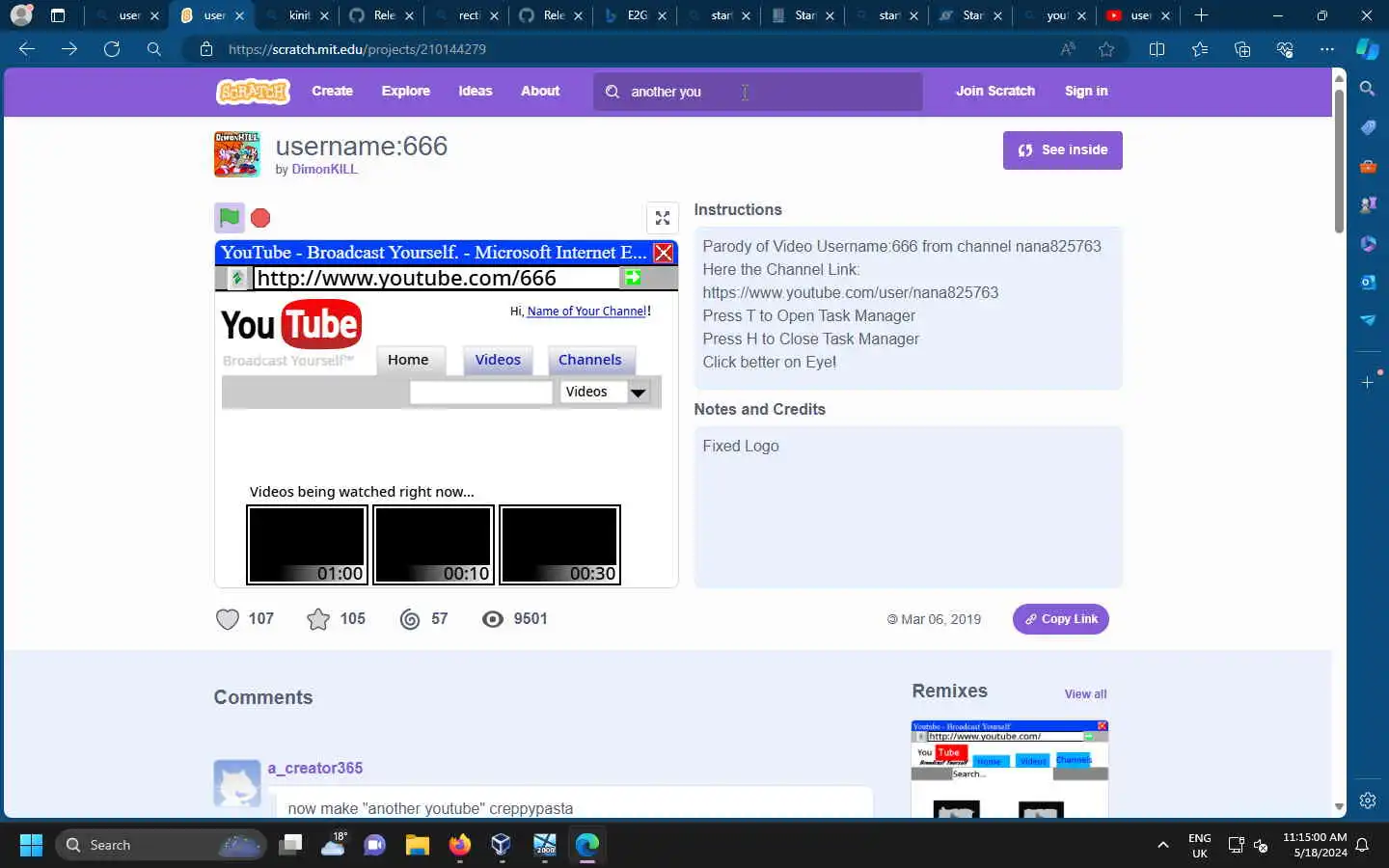This screenshot has width=1389, height=868.
Task: Love this project with heart icon
Action: tap(228, 619)
